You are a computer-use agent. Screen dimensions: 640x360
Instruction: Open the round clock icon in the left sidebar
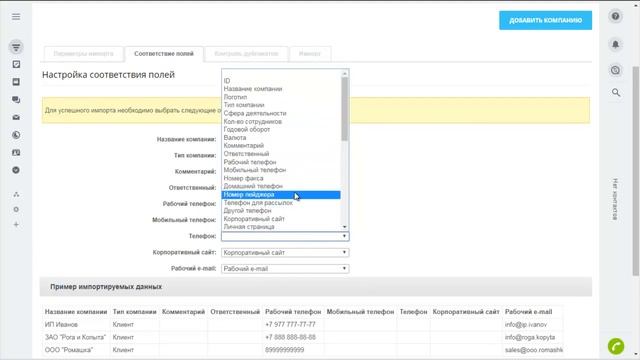16,135
